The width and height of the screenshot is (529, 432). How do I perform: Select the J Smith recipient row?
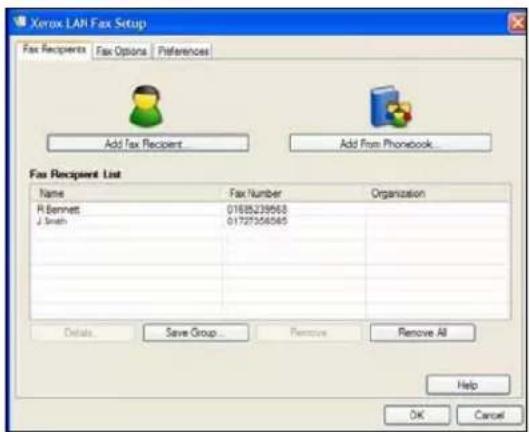(x=270, y=221)
